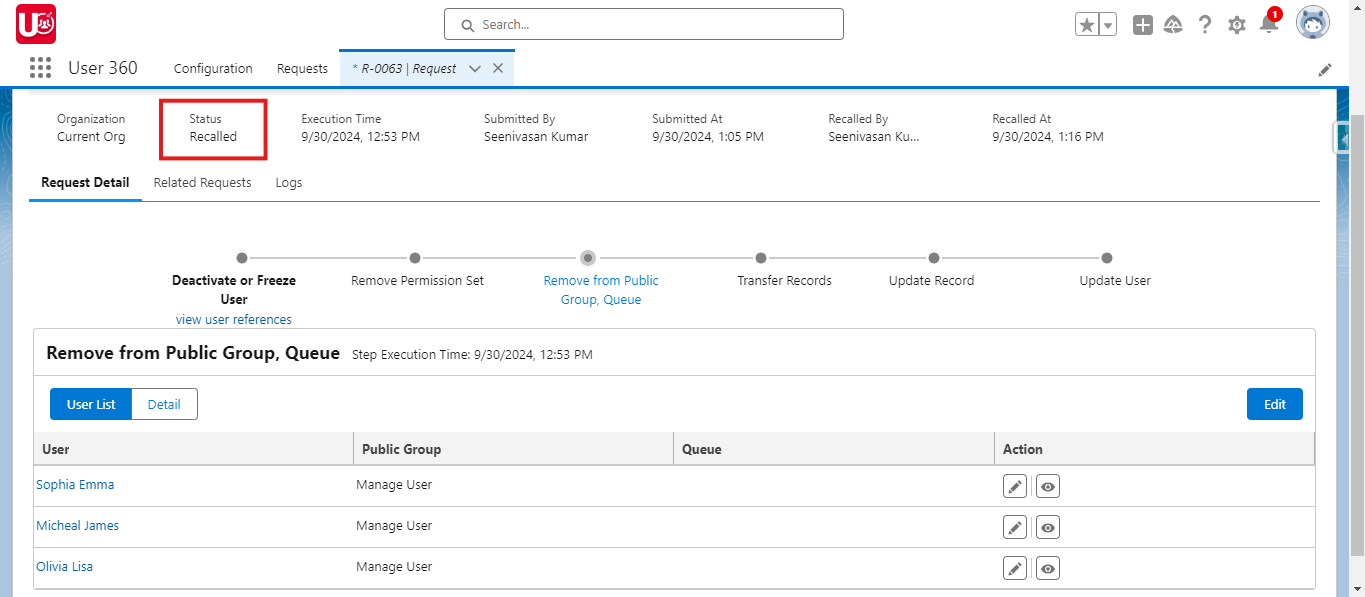1365x597 pixels.
Task: Open the user profile avatar
Action: pos(1313,22)
